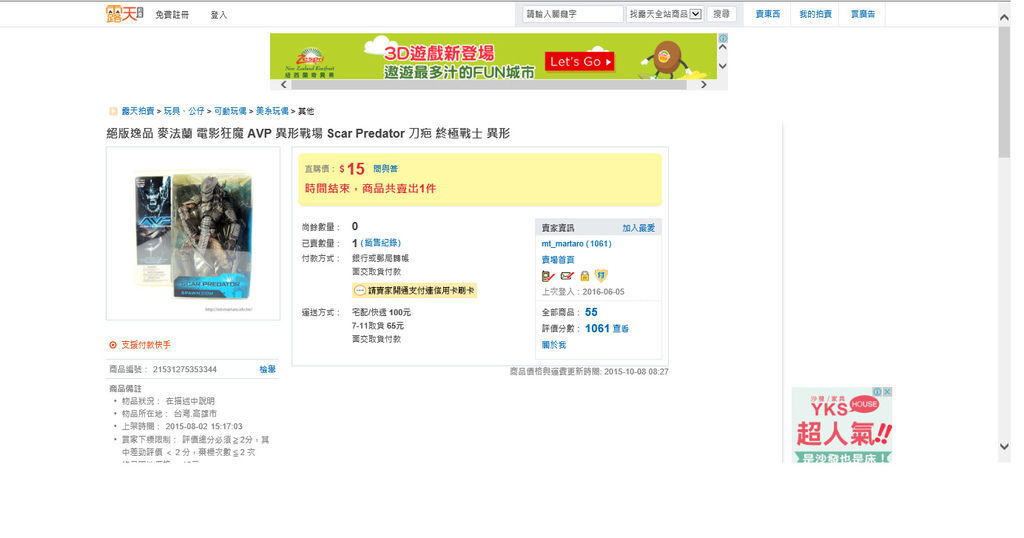Click the banner ad's left arrow
The image size is (1024, 538).
click(x=283, y=85)
